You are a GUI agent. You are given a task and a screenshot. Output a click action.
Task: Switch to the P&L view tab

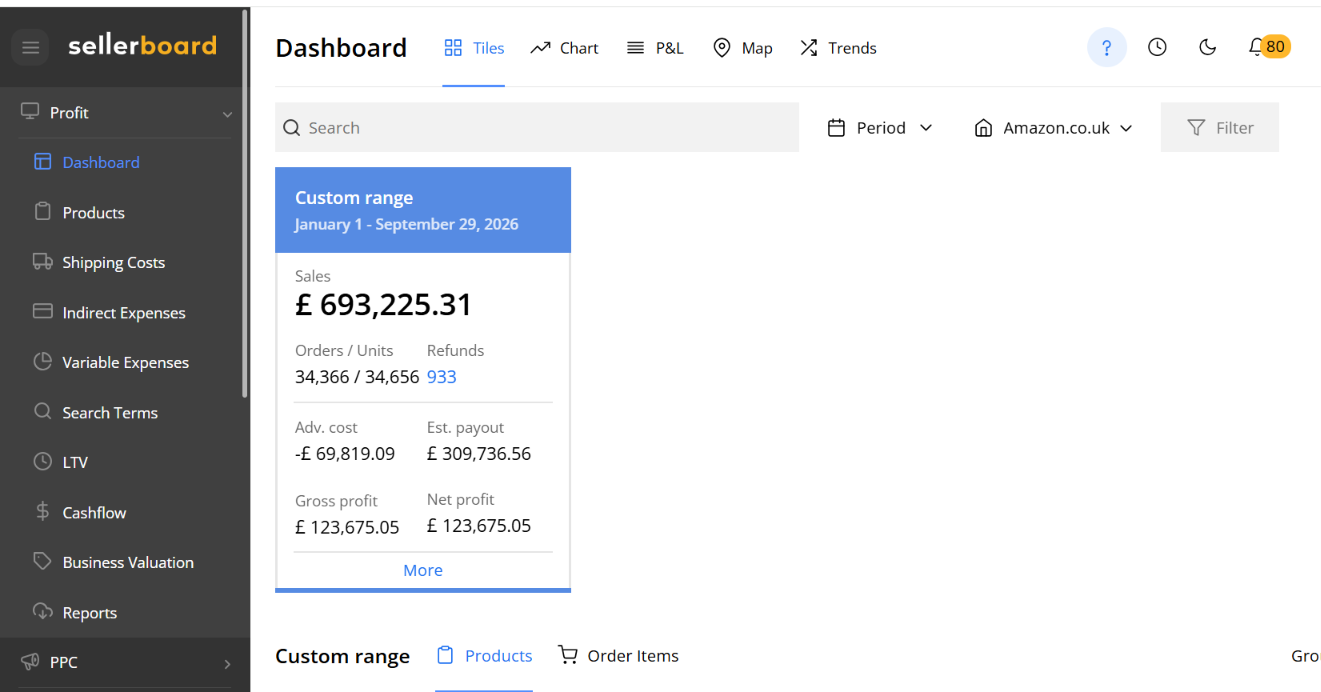[655, 48]
